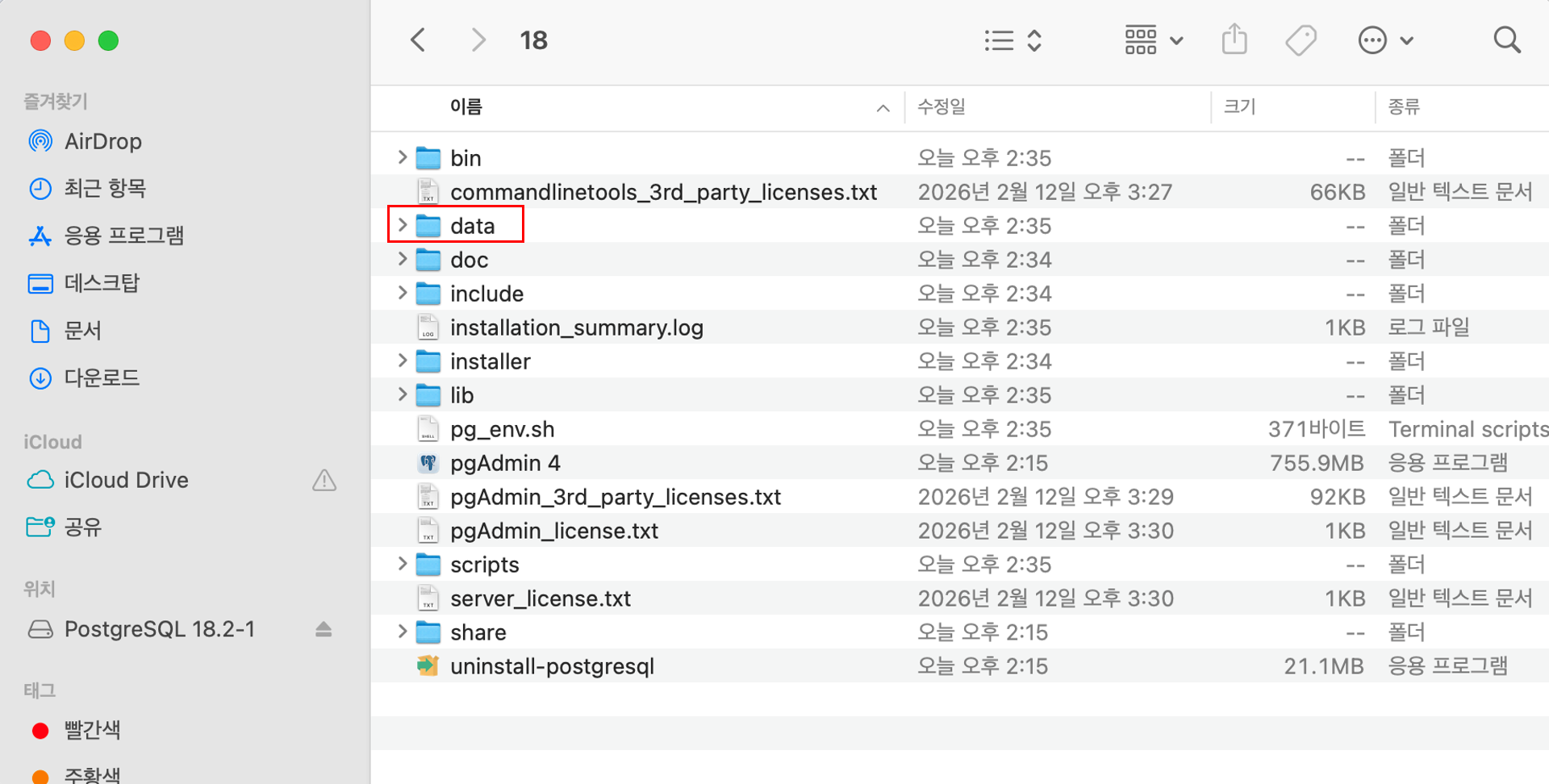Expand the data folder
1549x784 pixels.
pyautogui.click(x=401, y=225)
